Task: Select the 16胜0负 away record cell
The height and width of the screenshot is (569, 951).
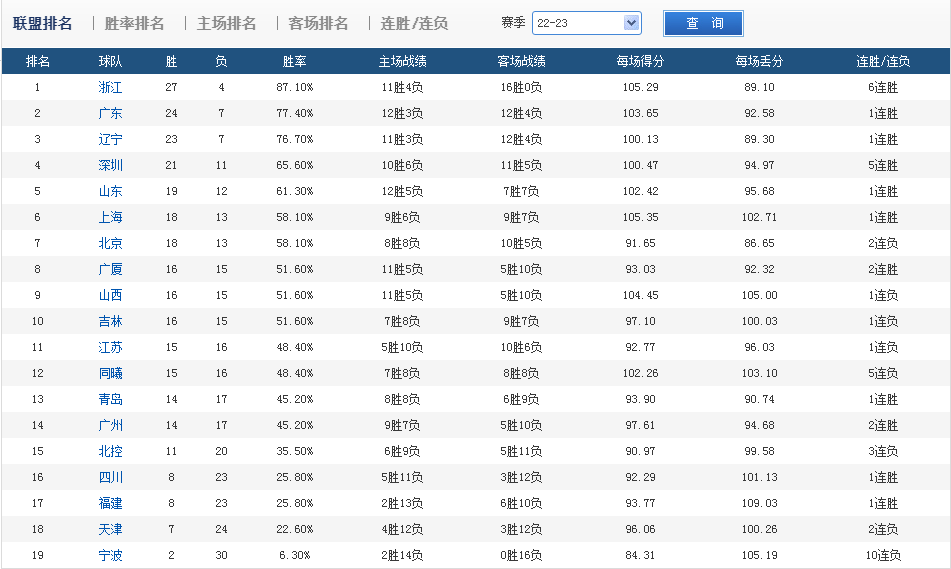Action: point(521,87)
